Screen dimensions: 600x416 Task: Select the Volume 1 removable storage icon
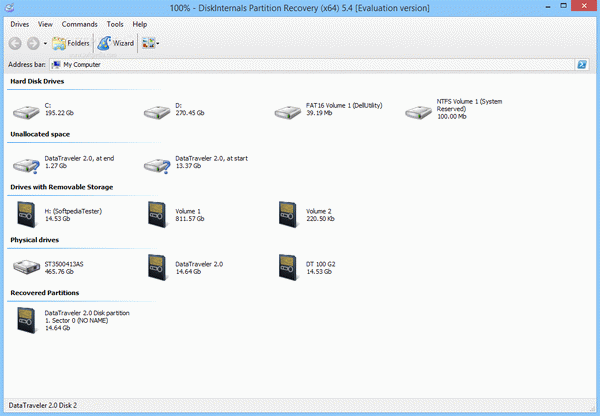[x=157, y=215]
